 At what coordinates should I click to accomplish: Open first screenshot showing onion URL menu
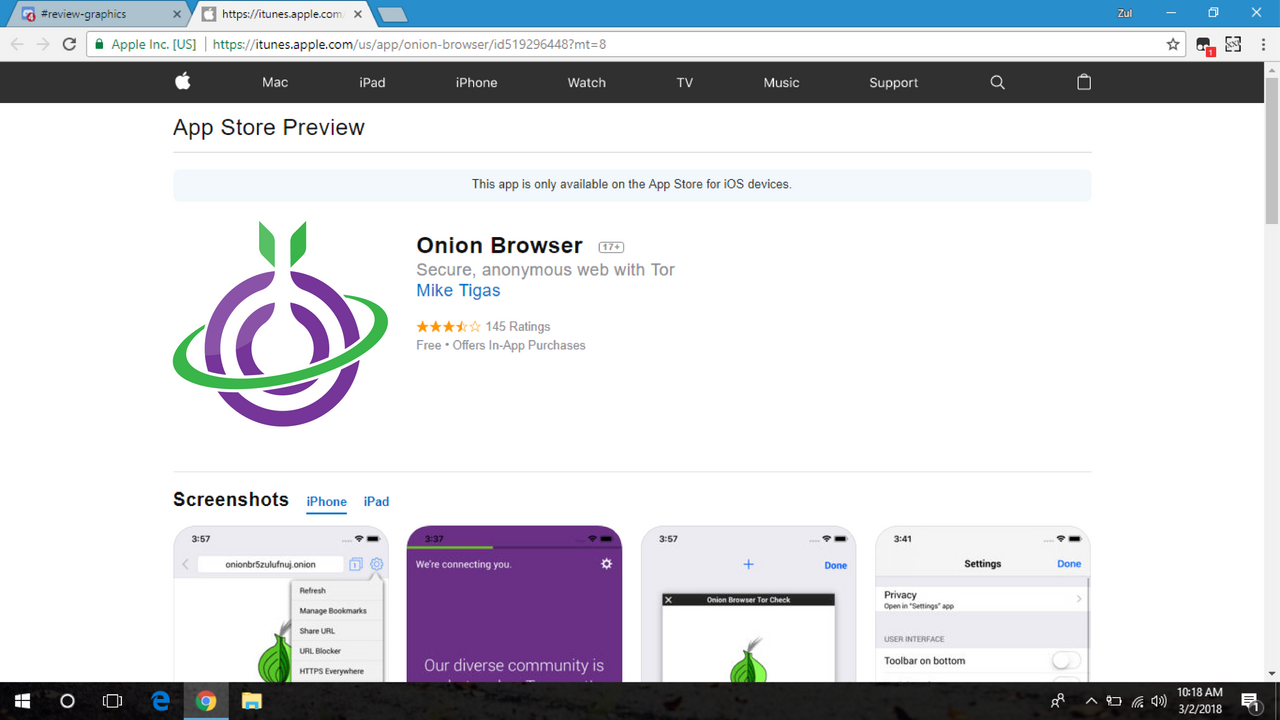tap(281, 604)
